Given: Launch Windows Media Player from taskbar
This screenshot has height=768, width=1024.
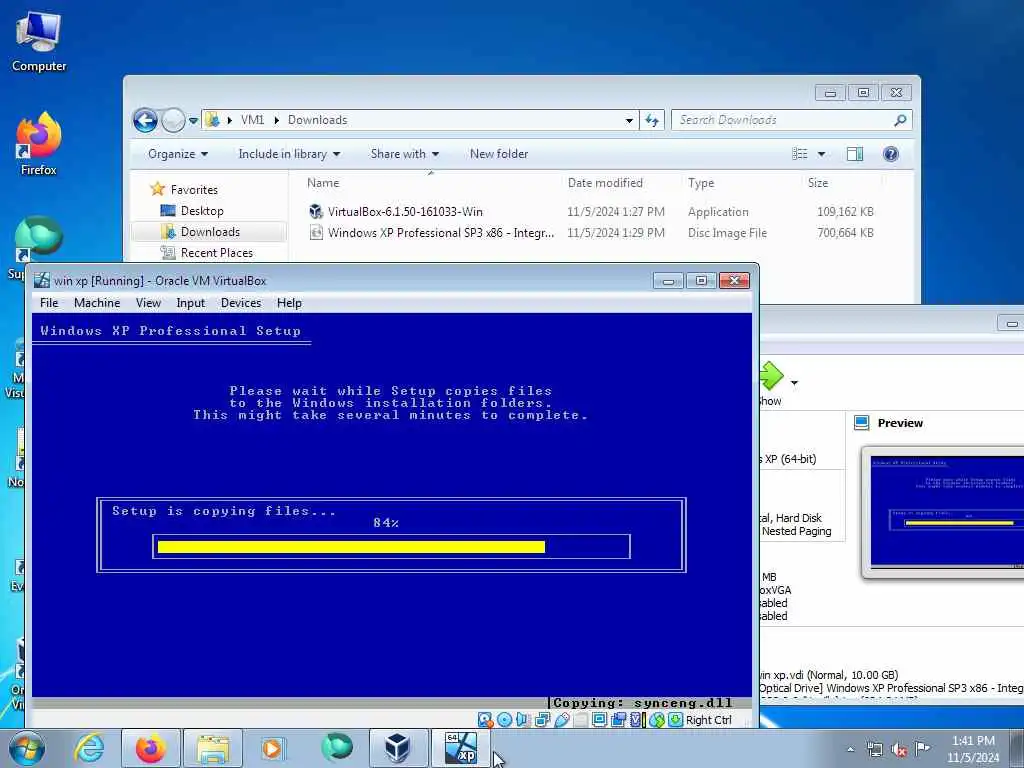Looking at the screenshot, I should point(273,748).
